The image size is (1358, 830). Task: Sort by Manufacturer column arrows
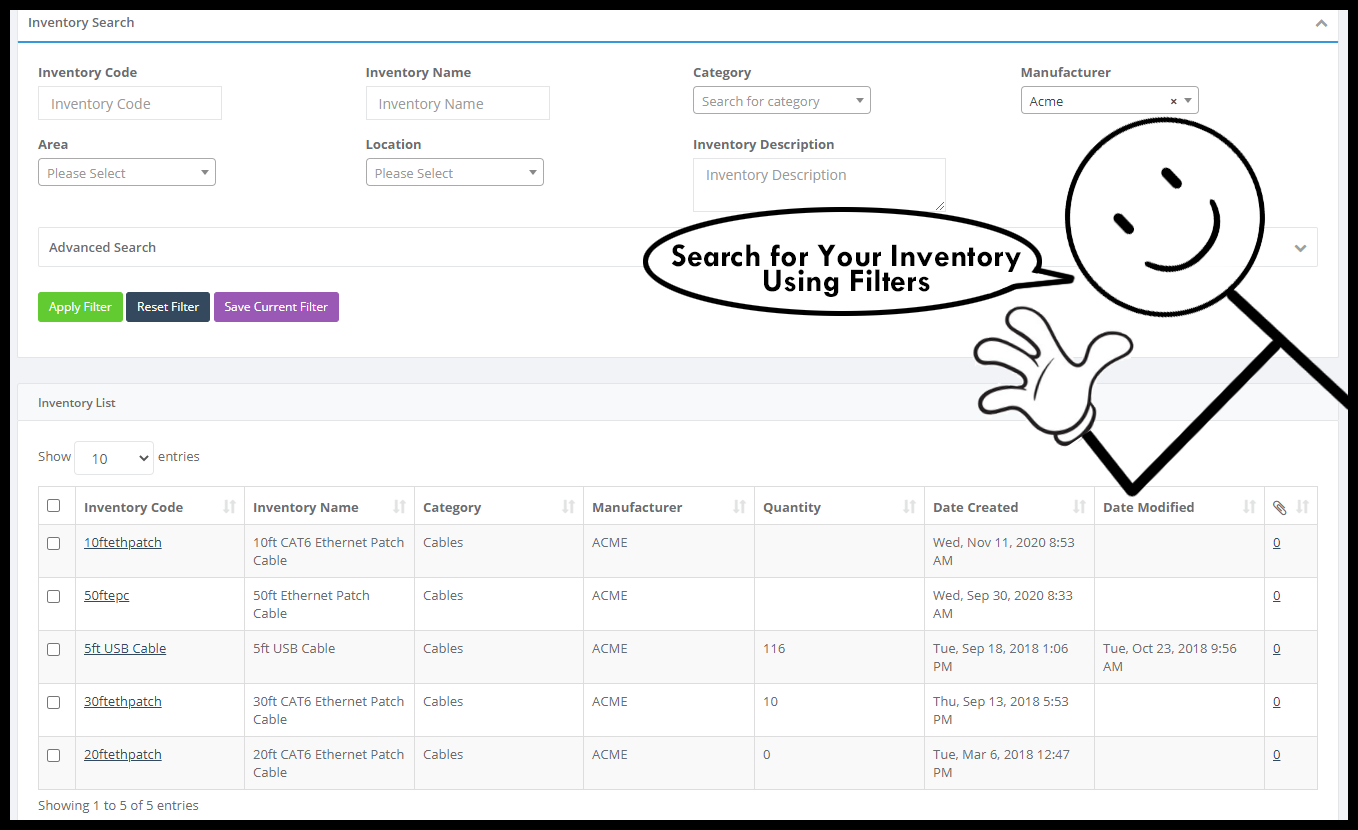(739, 507)
